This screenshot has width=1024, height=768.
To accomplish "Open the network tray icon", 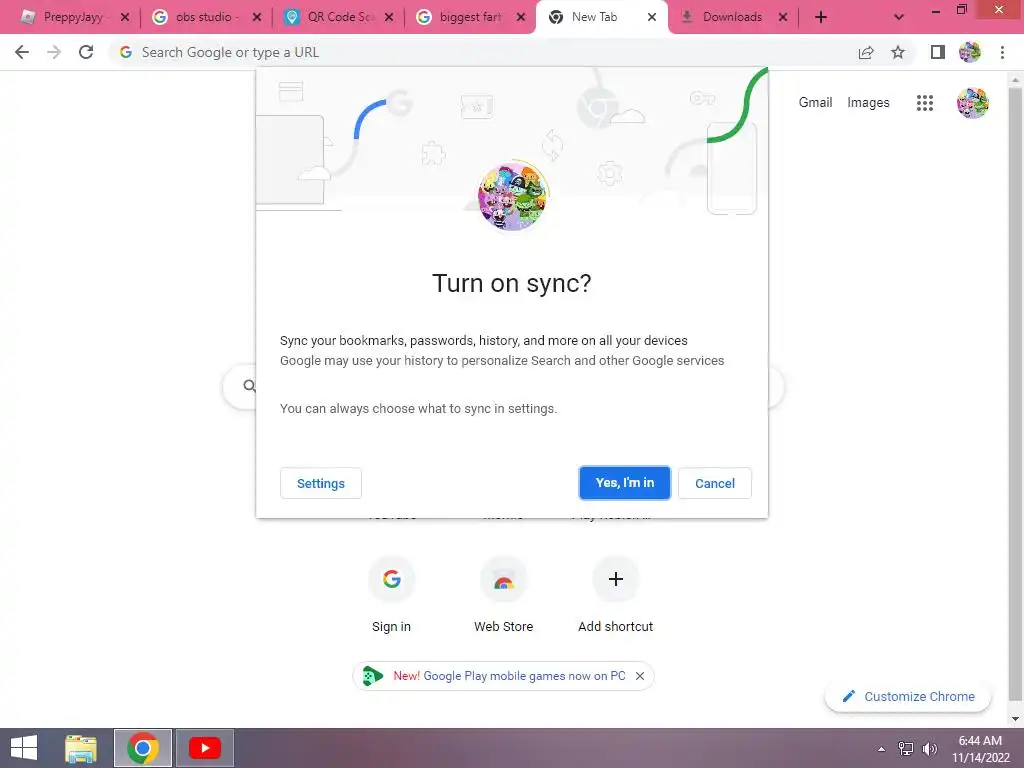I will point(906,749).
